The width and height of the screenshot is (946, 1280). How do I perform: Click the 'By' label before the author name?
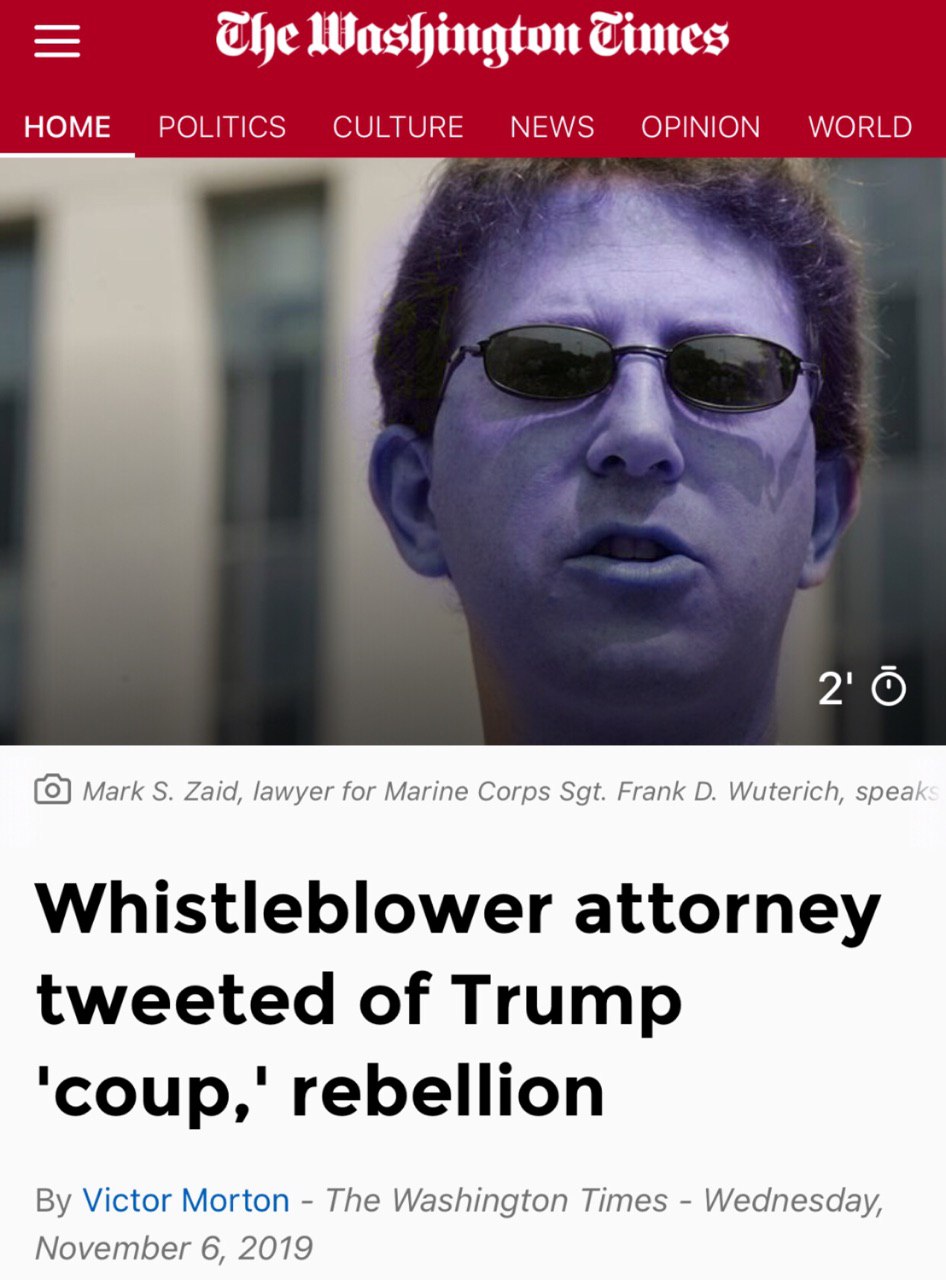[x=53, y=1201]
